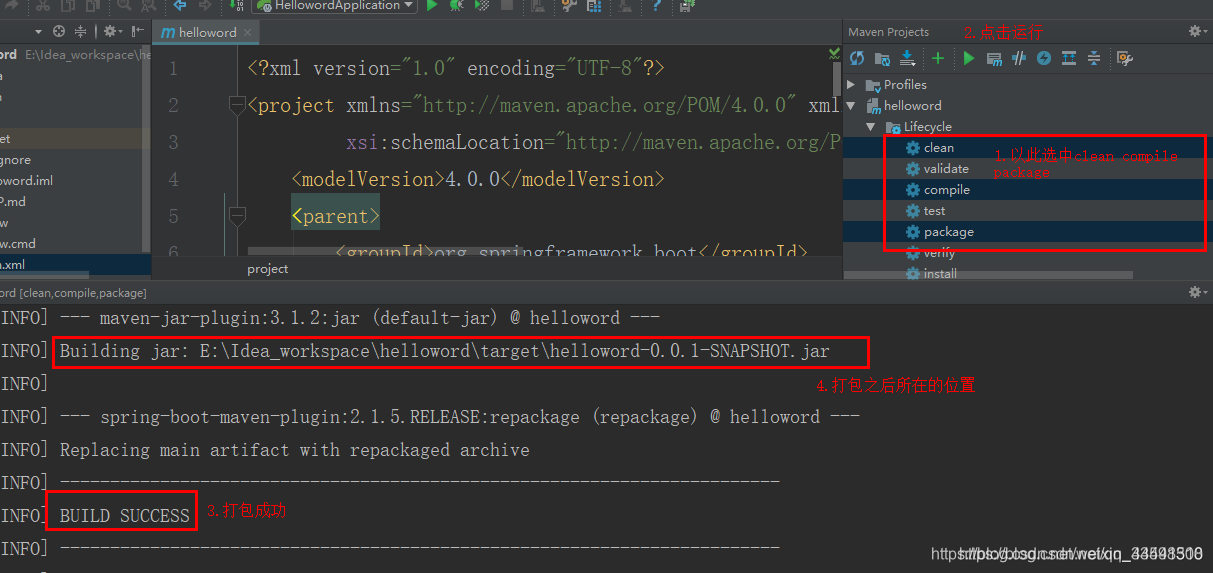Click Download Sources icon in Maven toolbar
Screen dimensions: 1213x573
(x=907, y=59)
